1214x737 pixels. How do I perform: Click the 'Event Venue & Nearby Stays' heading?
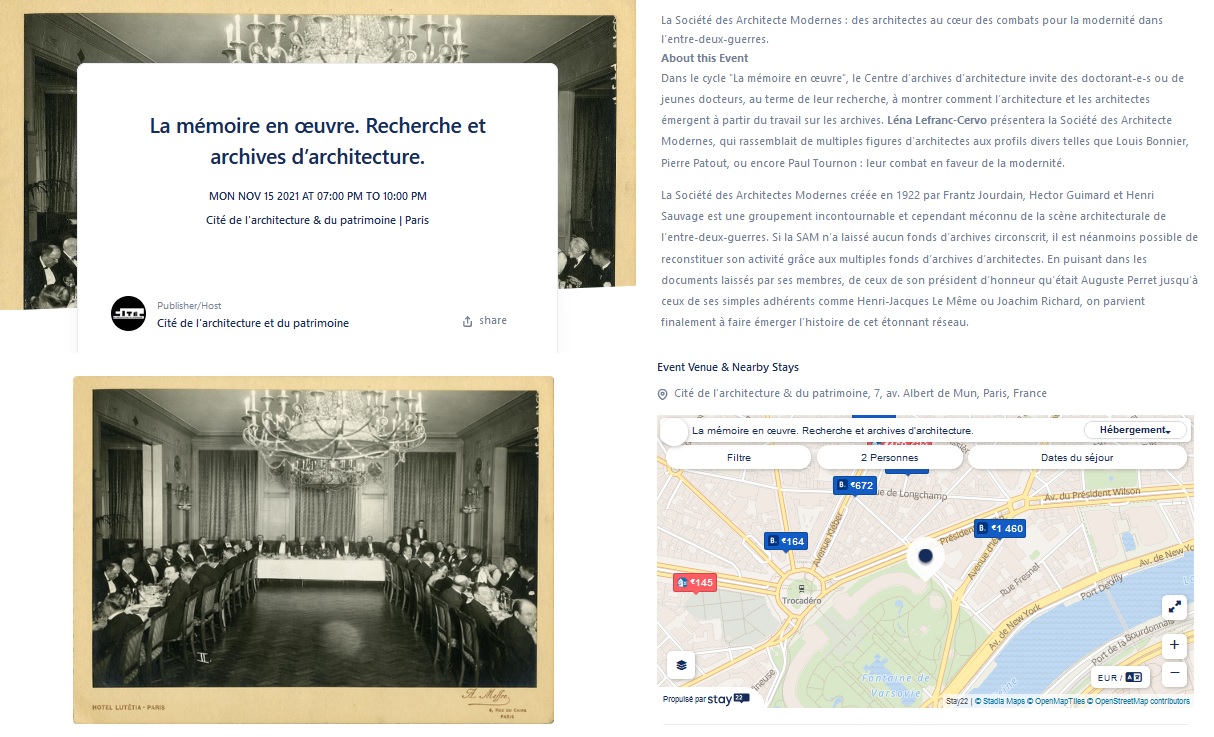[728, 367]
